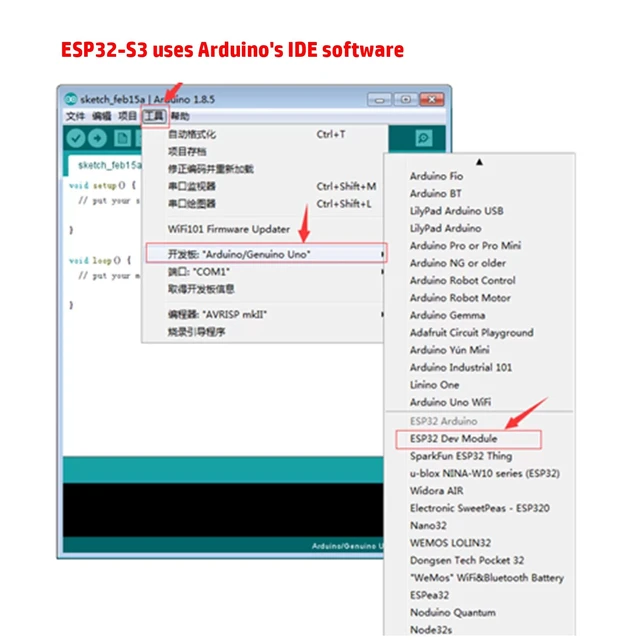Open the 文件 menu
This screenshot has width=640, height=640.
(75, 116)
